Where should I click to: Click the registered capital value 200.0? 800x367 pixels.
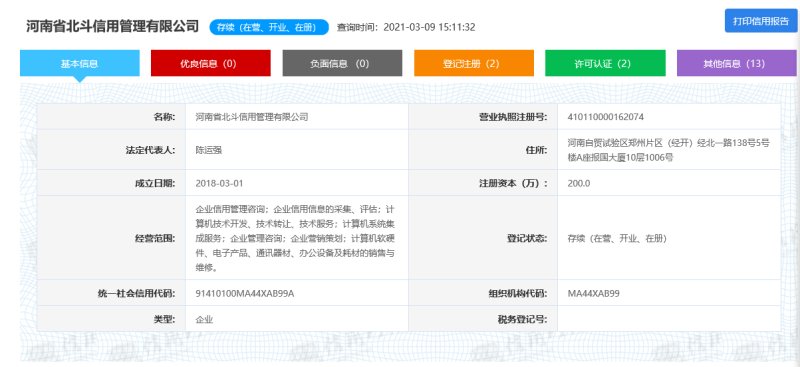(x=579, y=183)
